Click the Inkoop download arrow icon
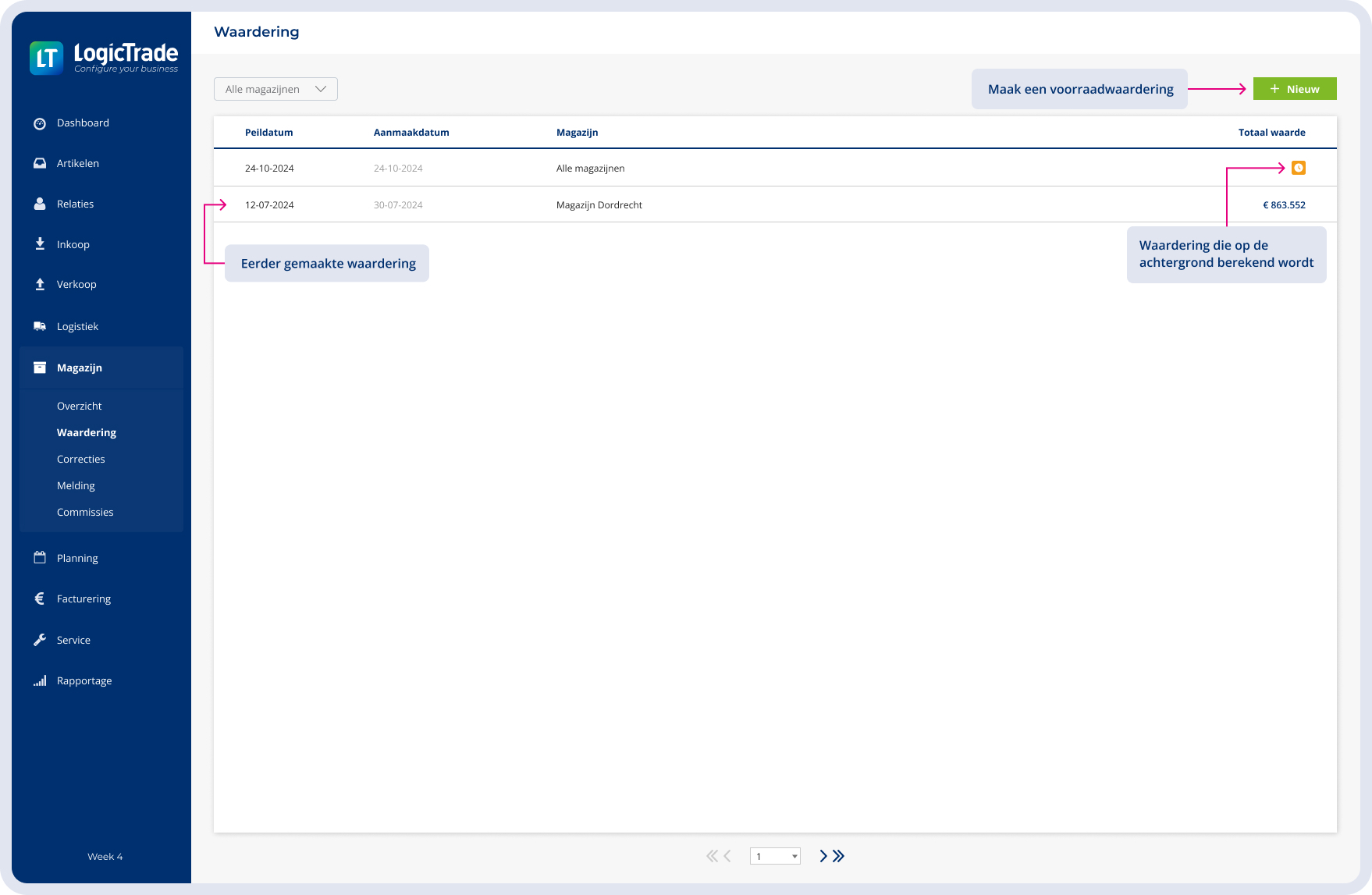Viewport: 1372px width, 895px height. point(40,244)
